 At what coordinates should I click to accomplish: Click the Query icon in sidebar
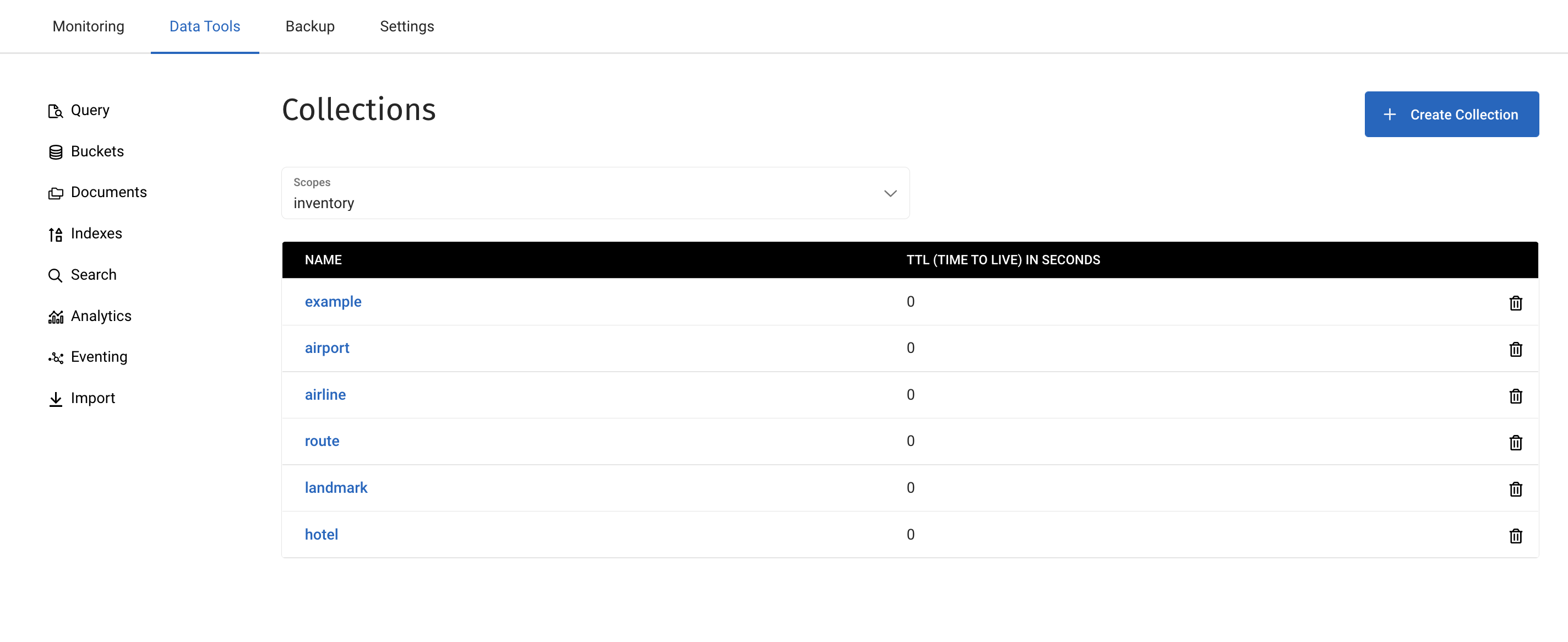(x=55, y=110)
